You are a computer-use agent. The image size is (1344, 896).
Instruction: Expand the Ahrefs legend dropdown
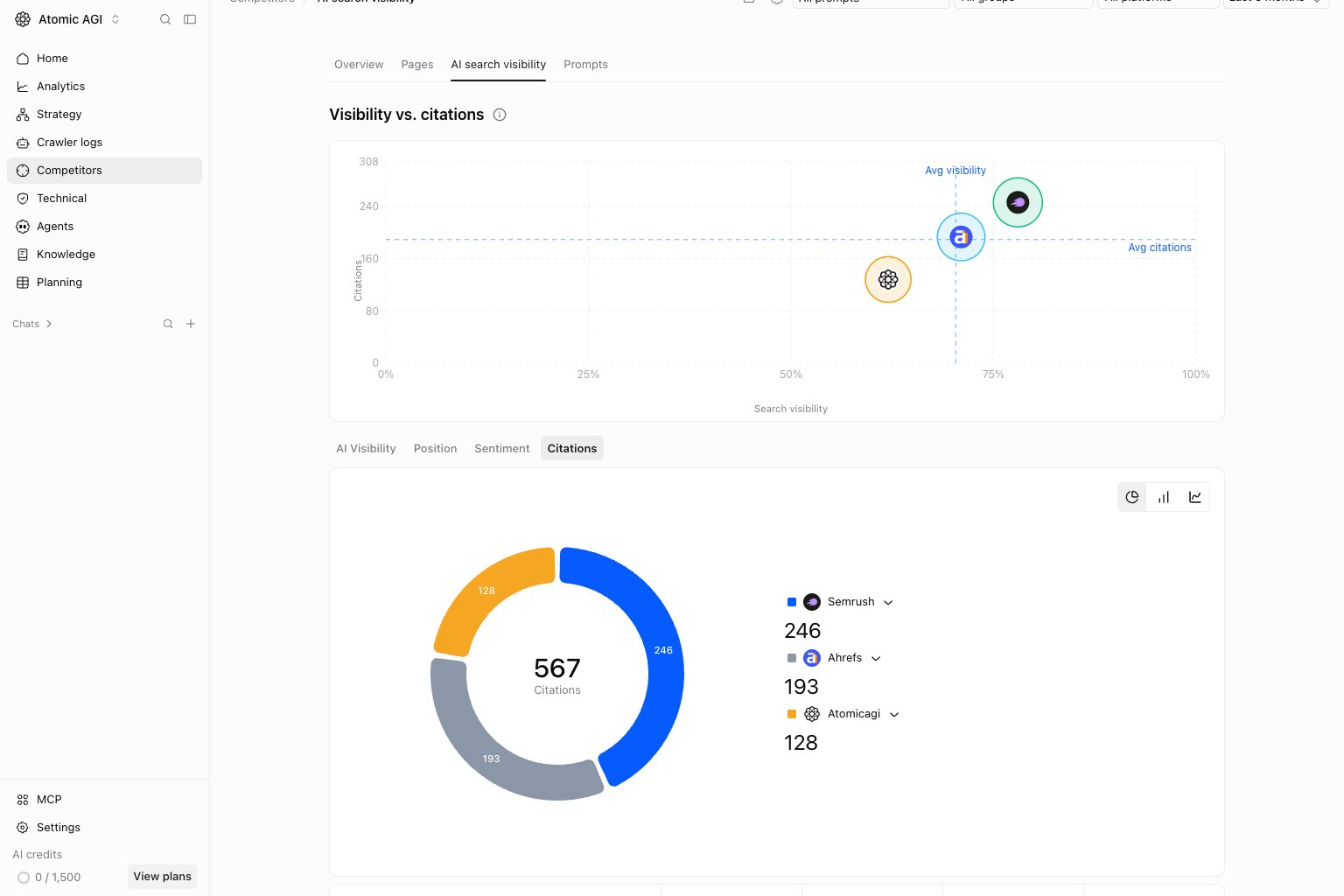[876, 659]
